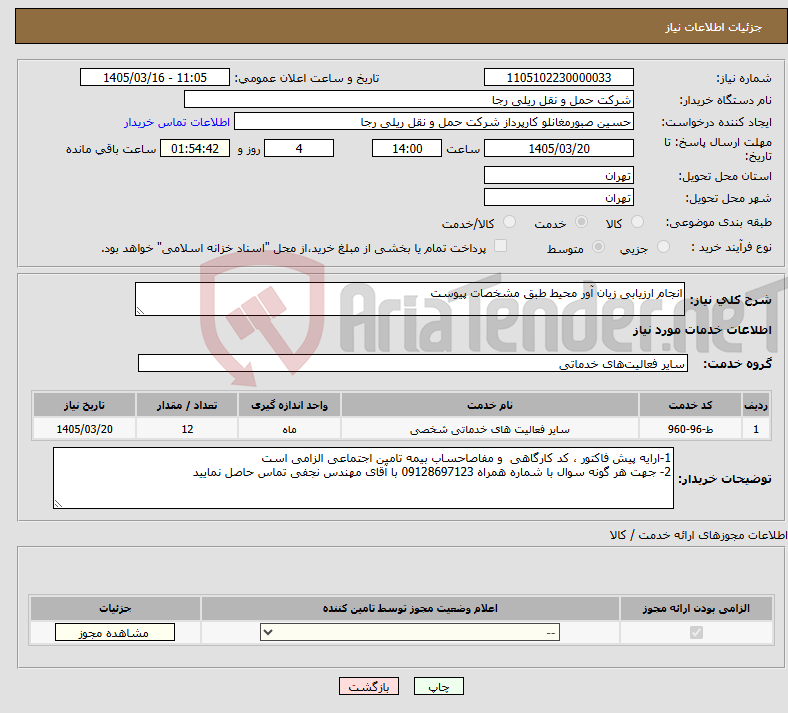788x713 pixels.
Task: Click the ردیف column header
Action: click(756, 405)
